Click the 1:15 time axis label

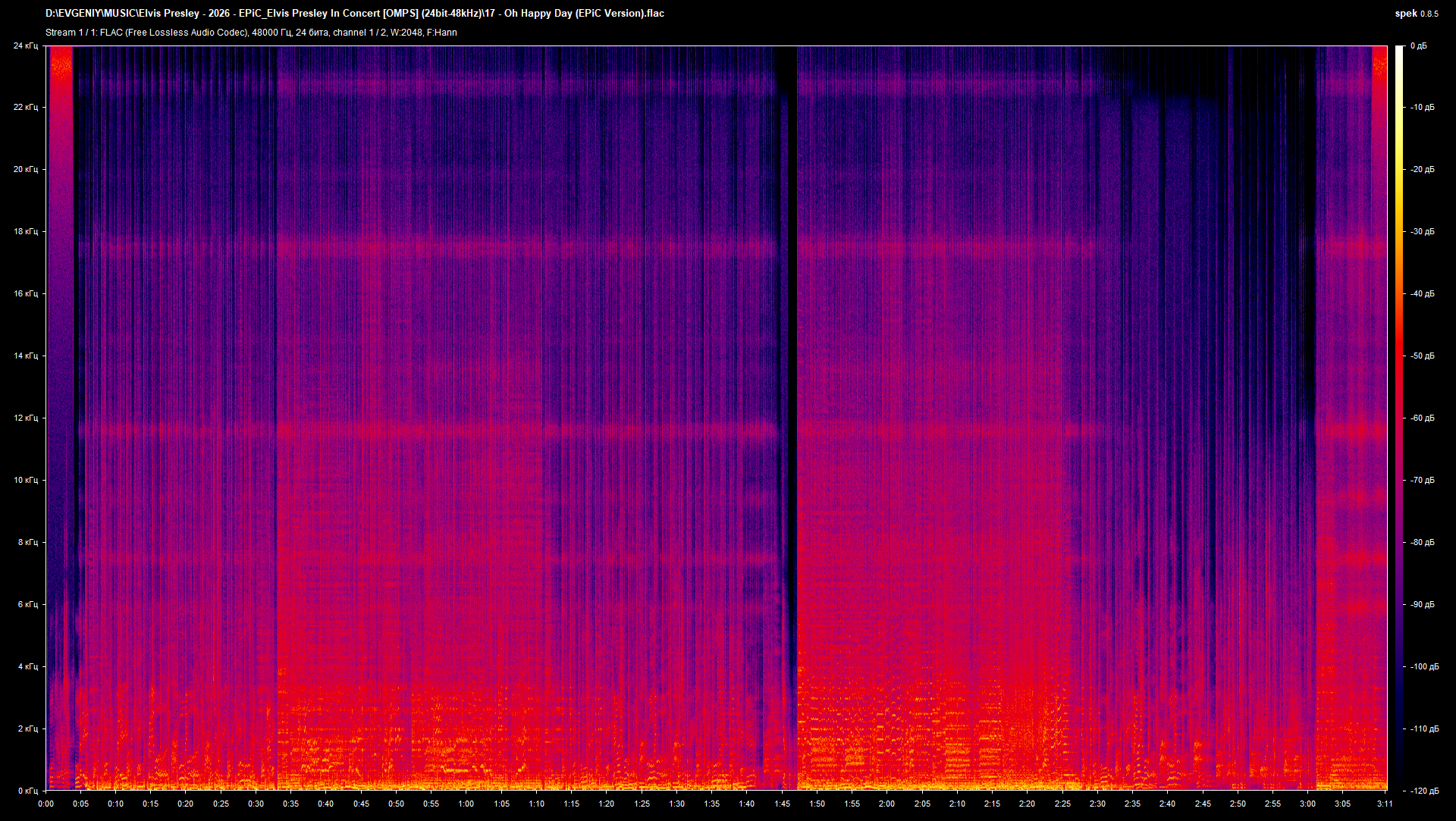tap(571, 804)
